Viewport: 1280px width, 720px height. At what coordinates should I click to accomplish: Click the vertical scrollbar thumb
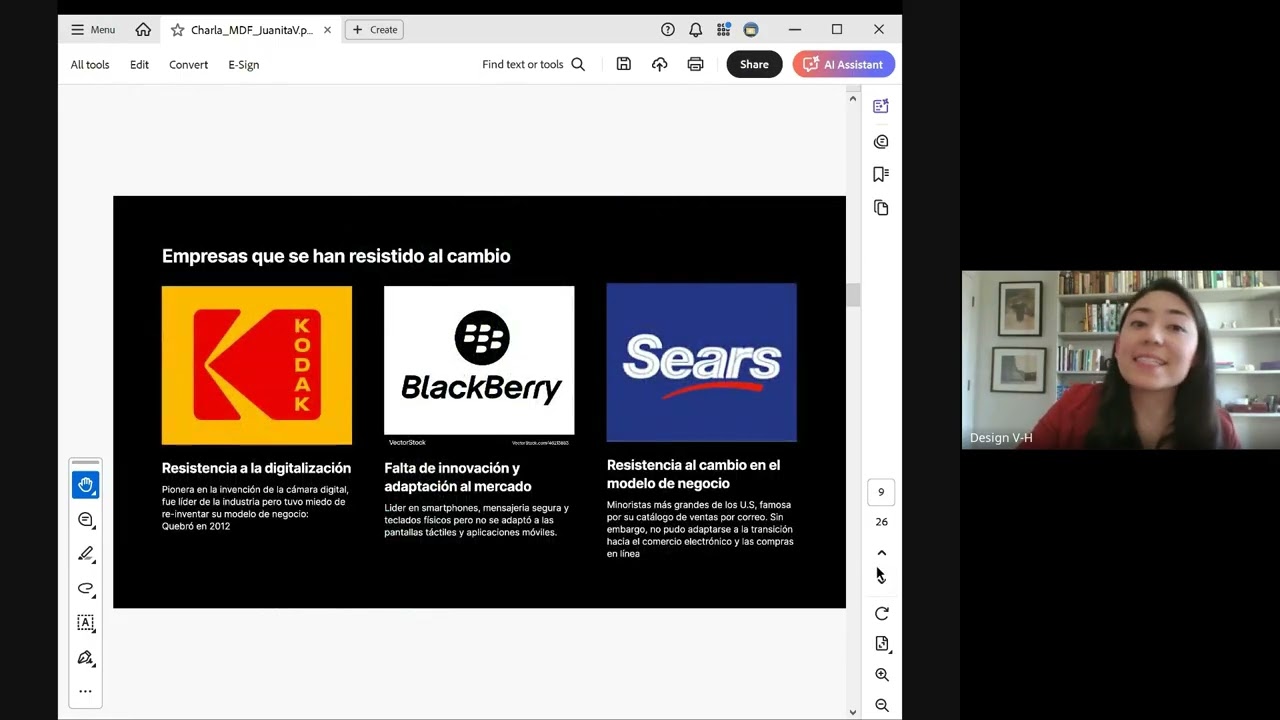tap(853, 295)
